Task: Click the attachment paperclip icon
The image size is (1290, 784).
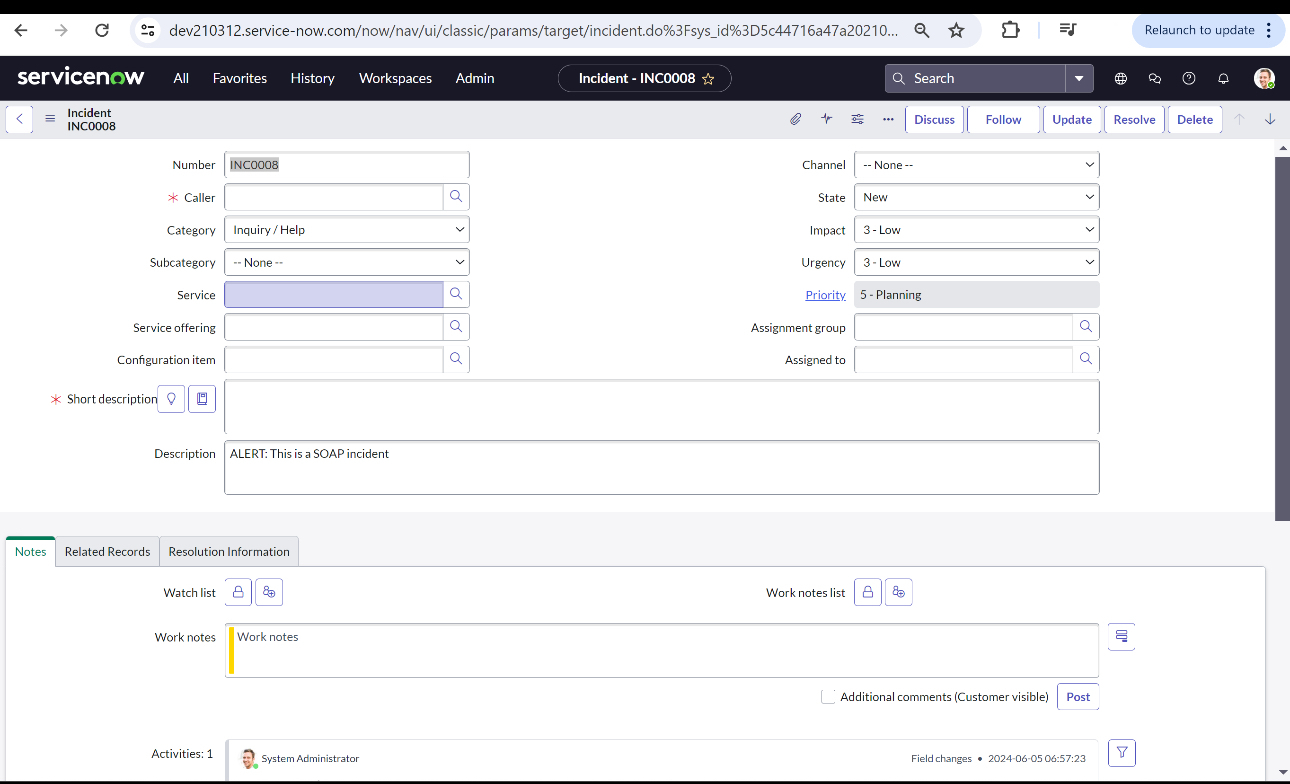Action: [x=795, y=119]
